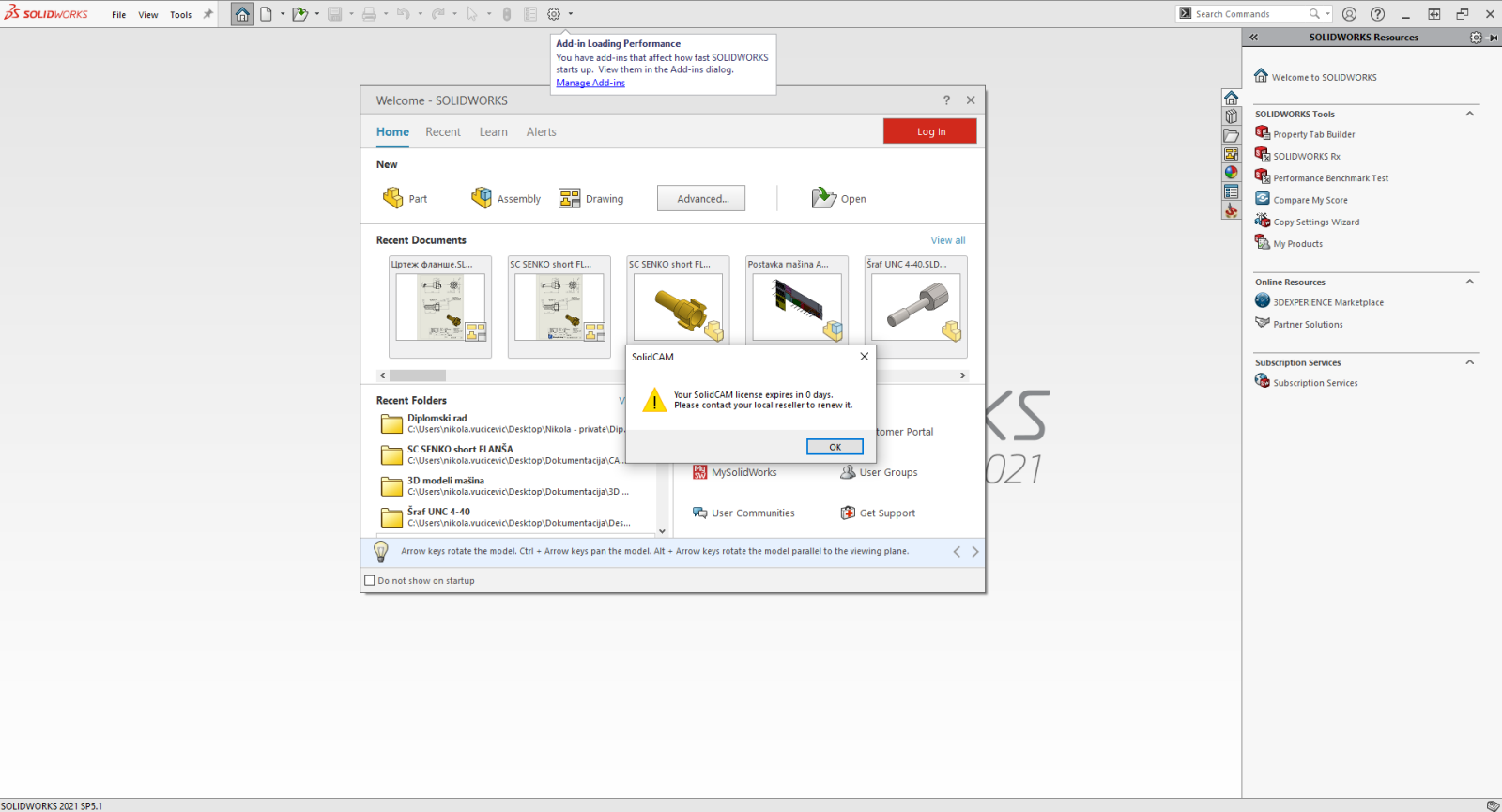This screenshot has width=1502, height=812.
Task: Collapse the Subscription Services section
Action: [x=1469, y=363]
